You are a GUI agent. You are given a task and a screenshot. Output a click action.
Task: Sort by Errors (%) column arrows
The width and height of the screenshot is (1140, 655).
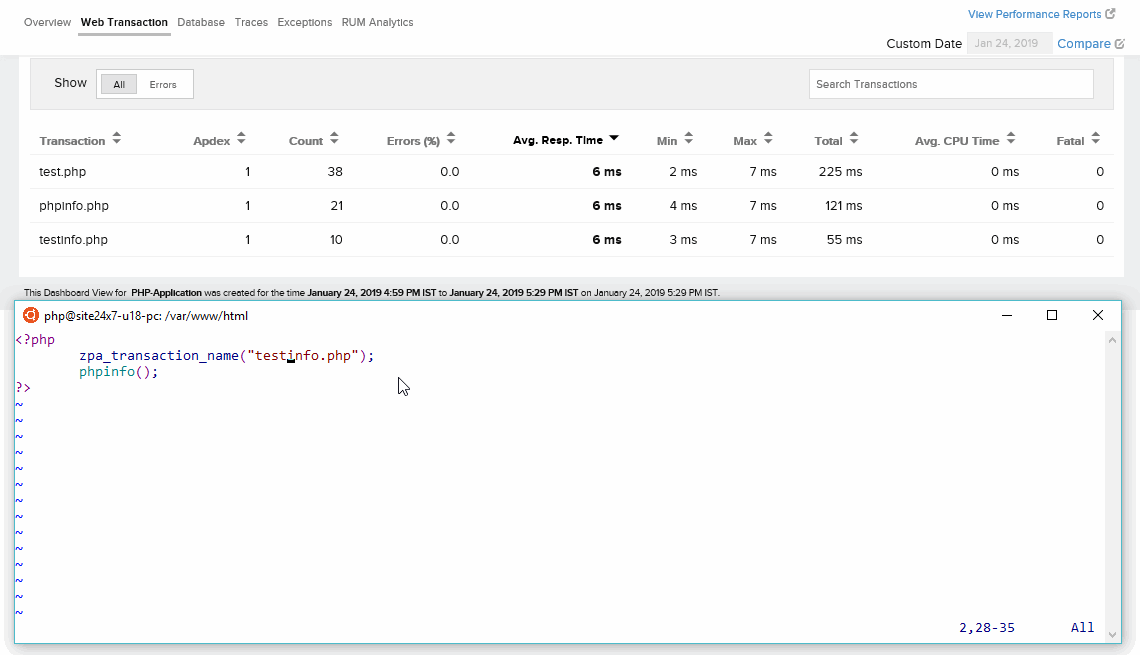coord(451,140)
